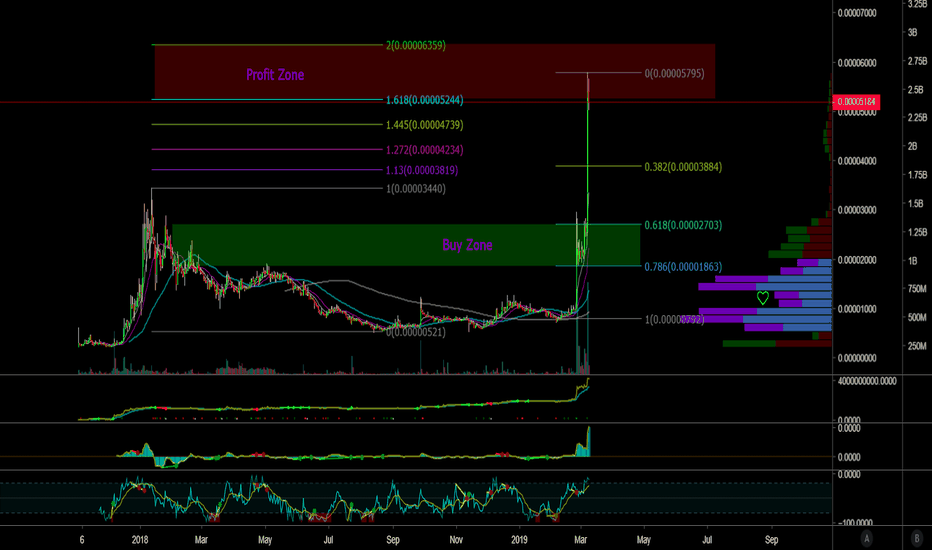Click the retracement label 0.618(0.00002703)

click(x=683, y=225)
